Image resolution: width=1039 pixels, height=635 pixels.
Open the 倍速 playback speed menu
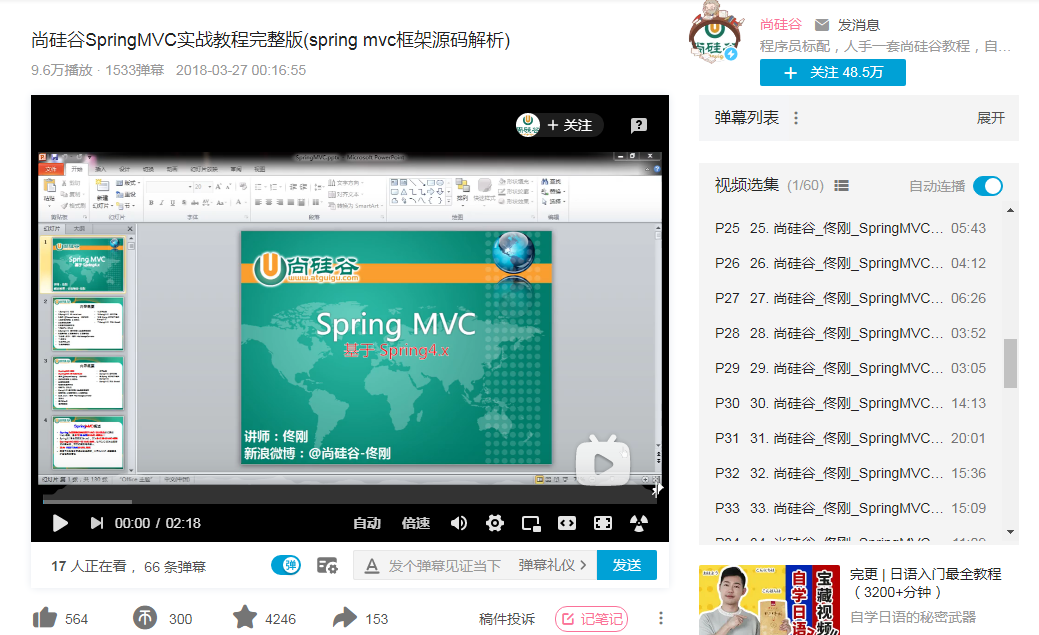(x=417, y=522)
